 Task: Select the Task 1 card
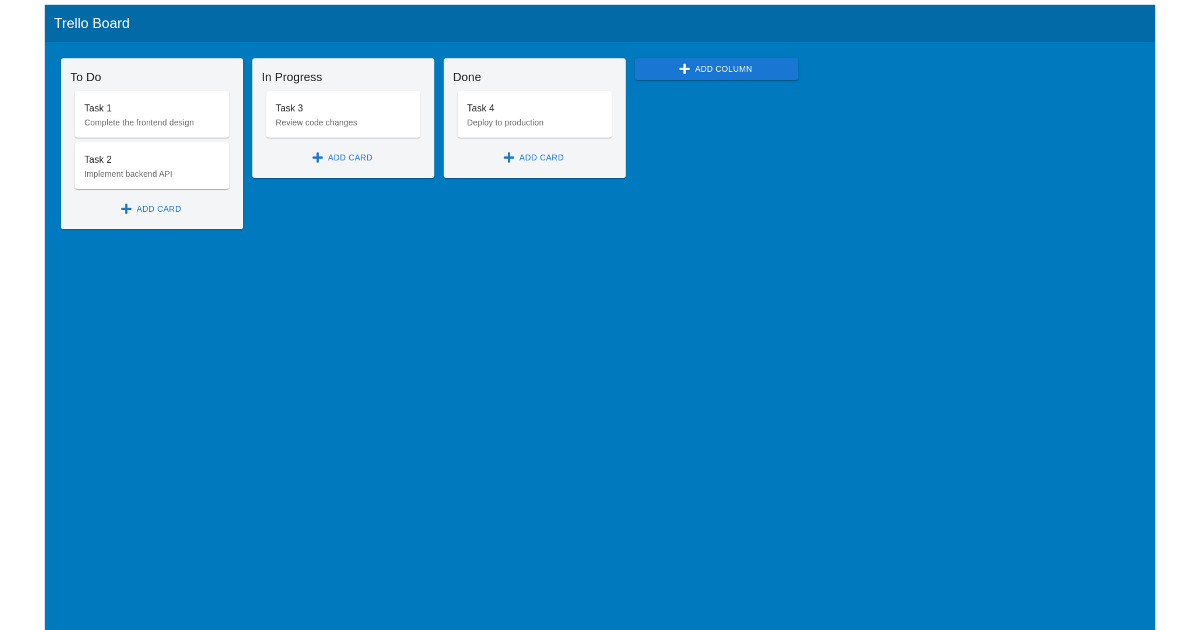pyautogui.click(x=151, y=113)
